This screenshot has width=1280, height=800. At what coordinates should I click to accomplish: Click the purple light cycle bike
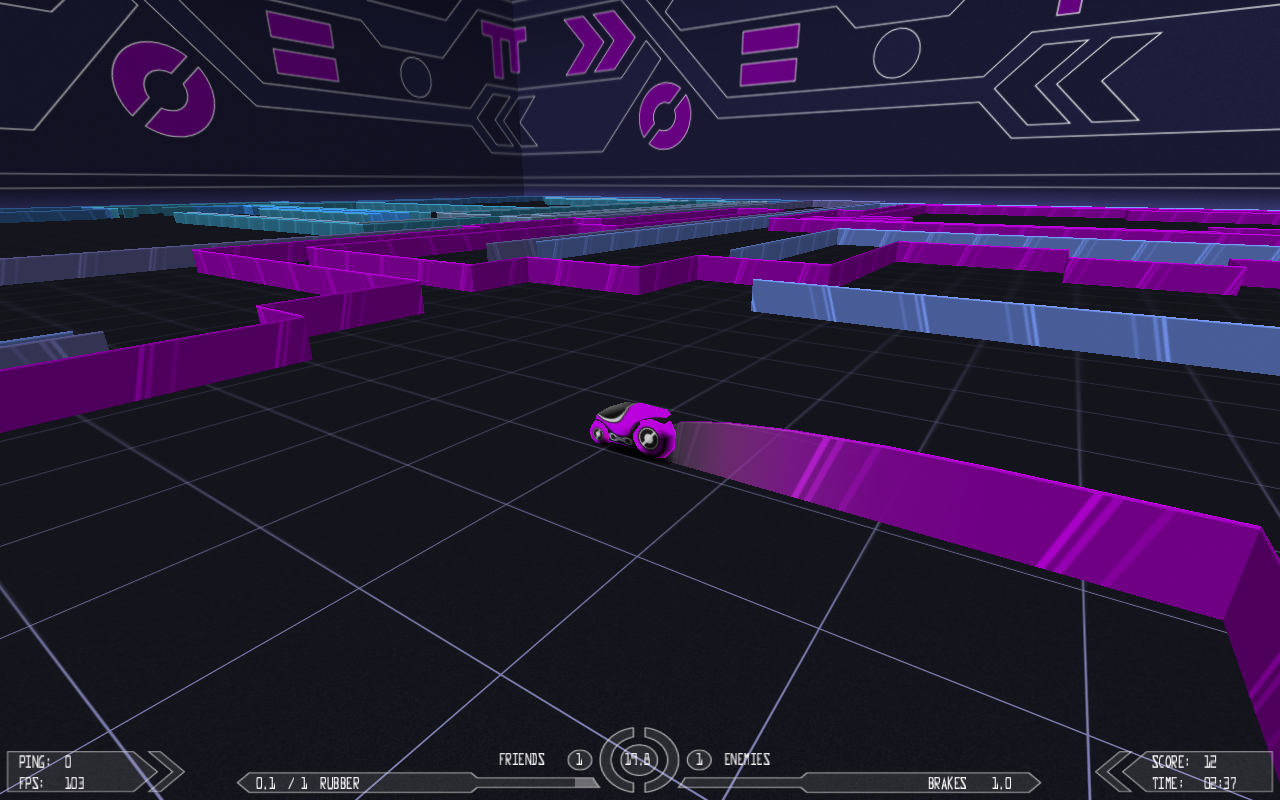pyautogui.click(x=633, y=430)
